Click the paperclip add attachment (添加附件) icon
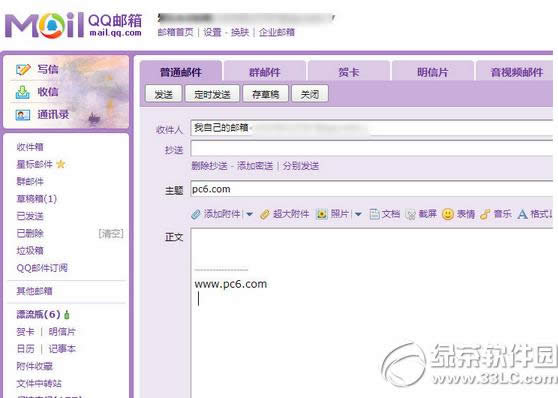Viewport: 558px width, 398px height. [x=196, y=214]
